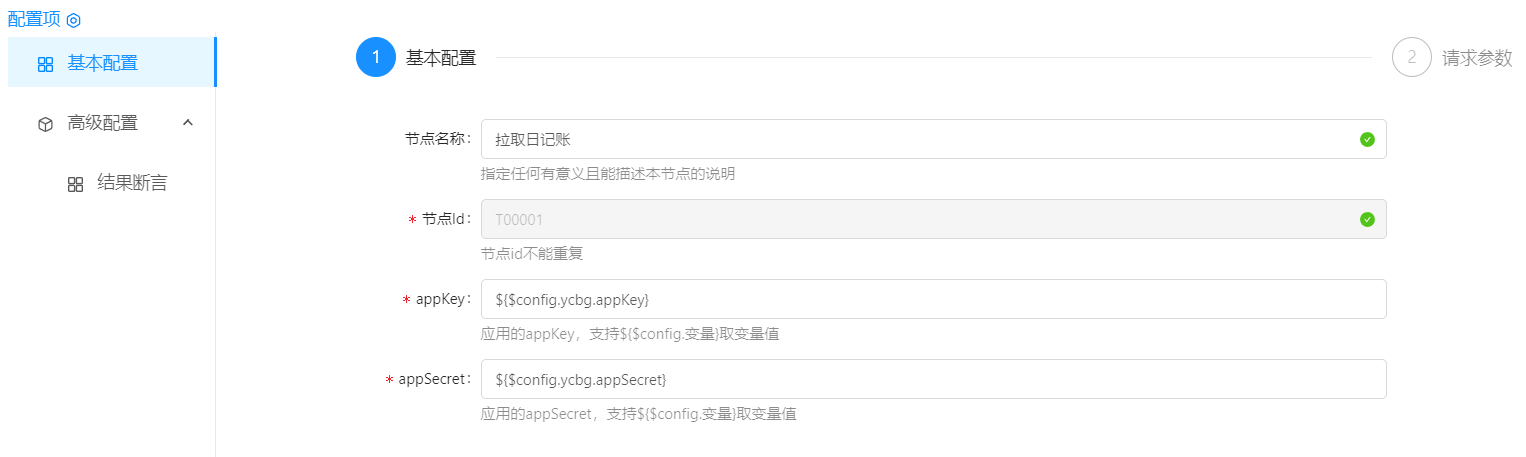Click the green check in 节点Id field

[1367, 220]
